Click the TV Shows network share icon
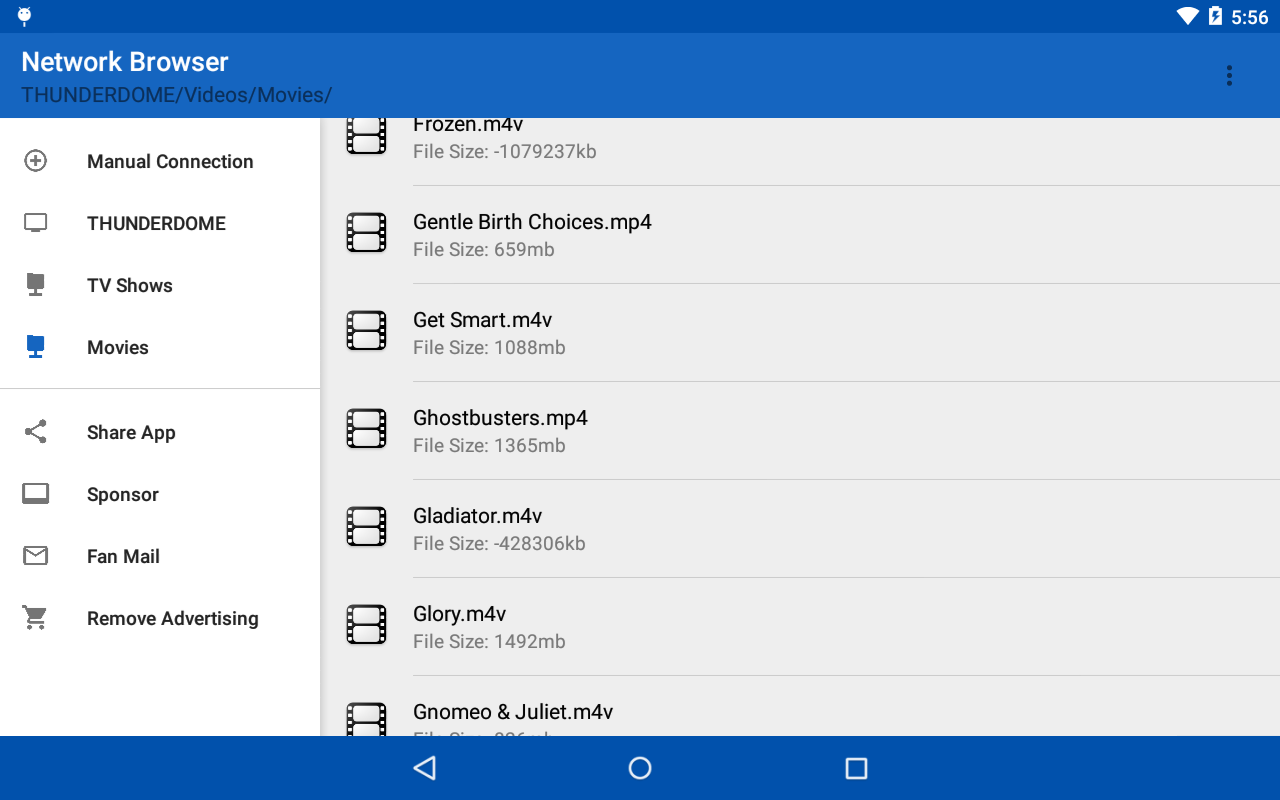The image size is (1280, 800). pyautogui.click(x=35, y=285)
